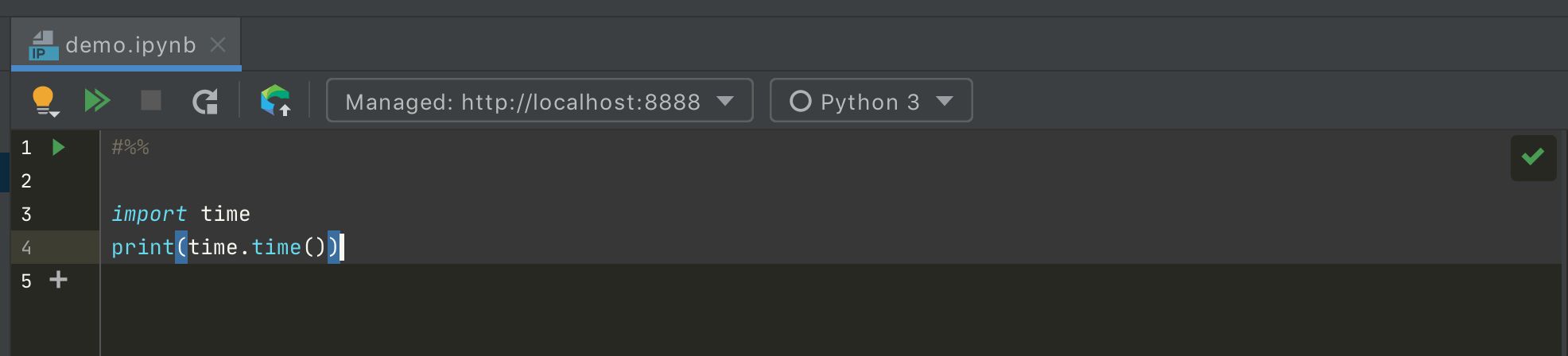
Task: Select the demo.ipynb editor tab
Action: 130,45
